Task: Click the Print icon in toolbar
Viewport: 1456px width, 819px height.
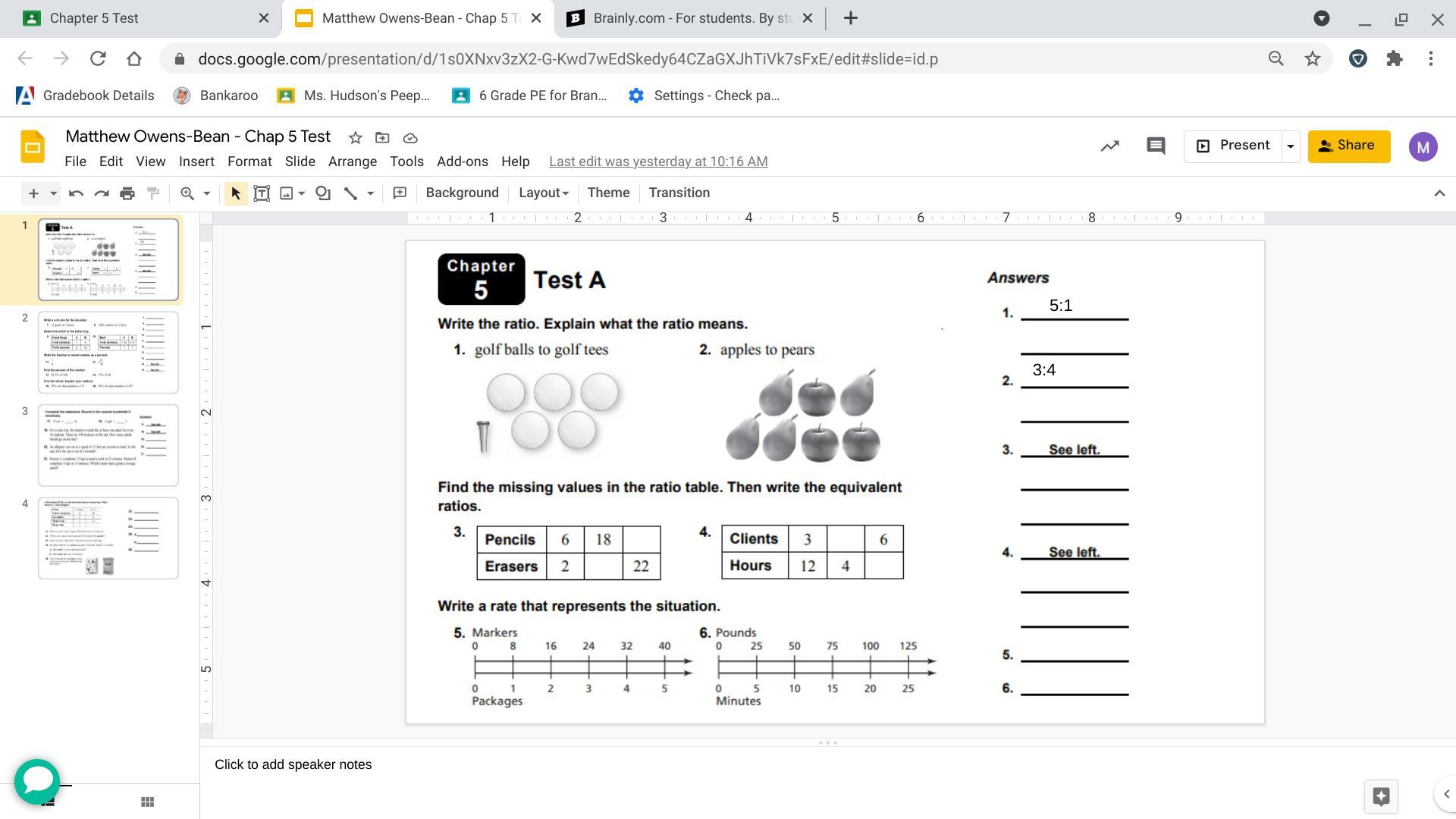Action: [x=127, y=193]
